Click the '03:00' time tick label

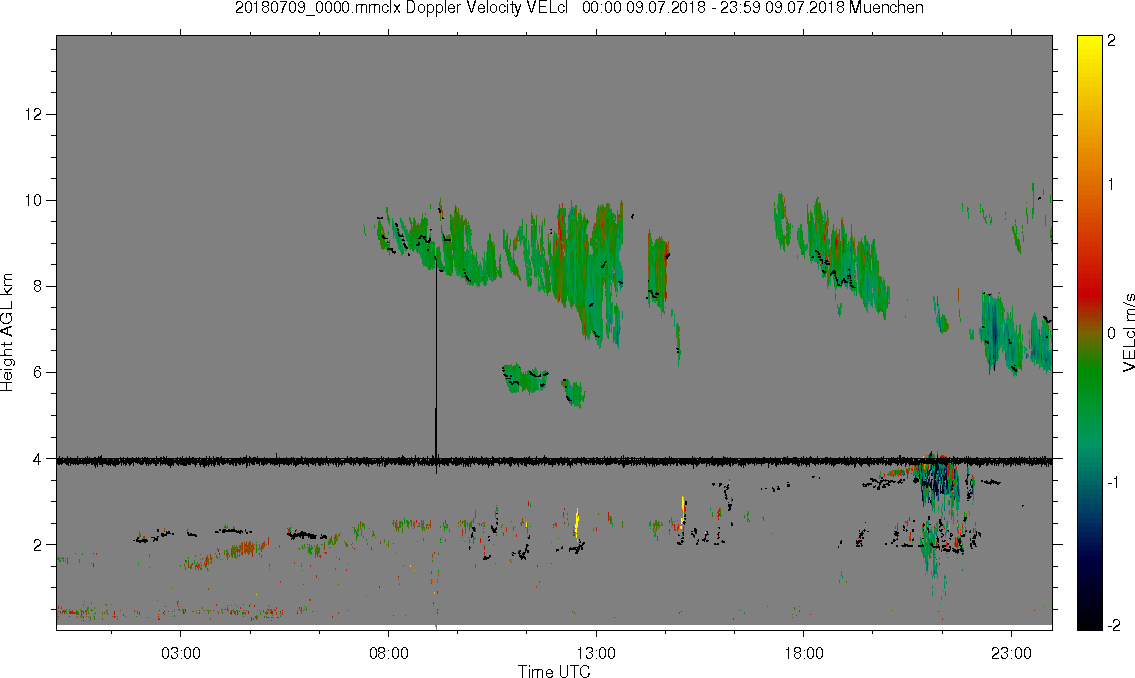[x=180, y=653]
